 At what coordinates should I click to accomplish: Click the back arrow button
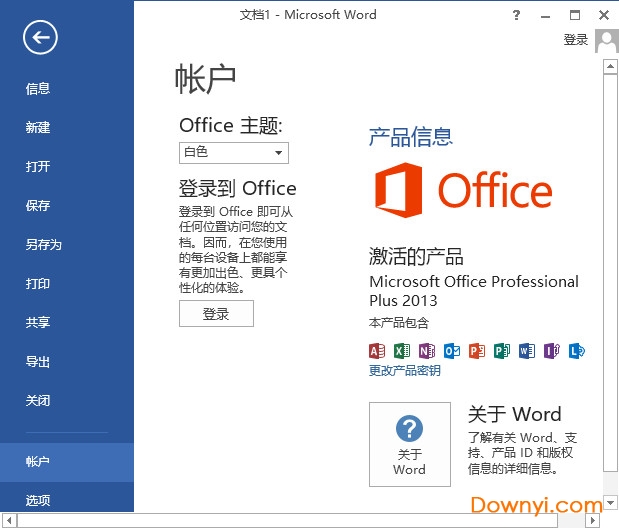tap(41, 38)
